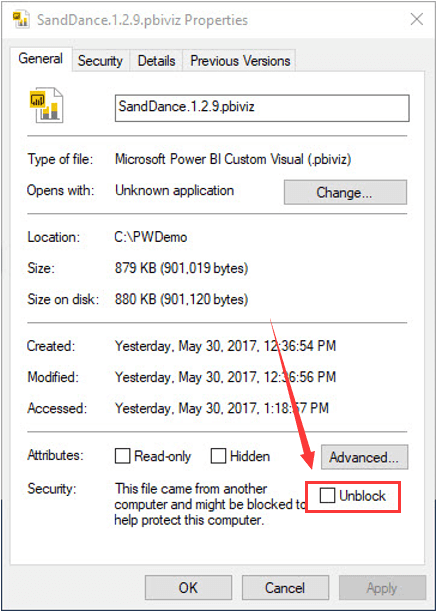Tick the Hidden attribute checkbox
Screen dimensions: 437x611
[x=218, y=456]
